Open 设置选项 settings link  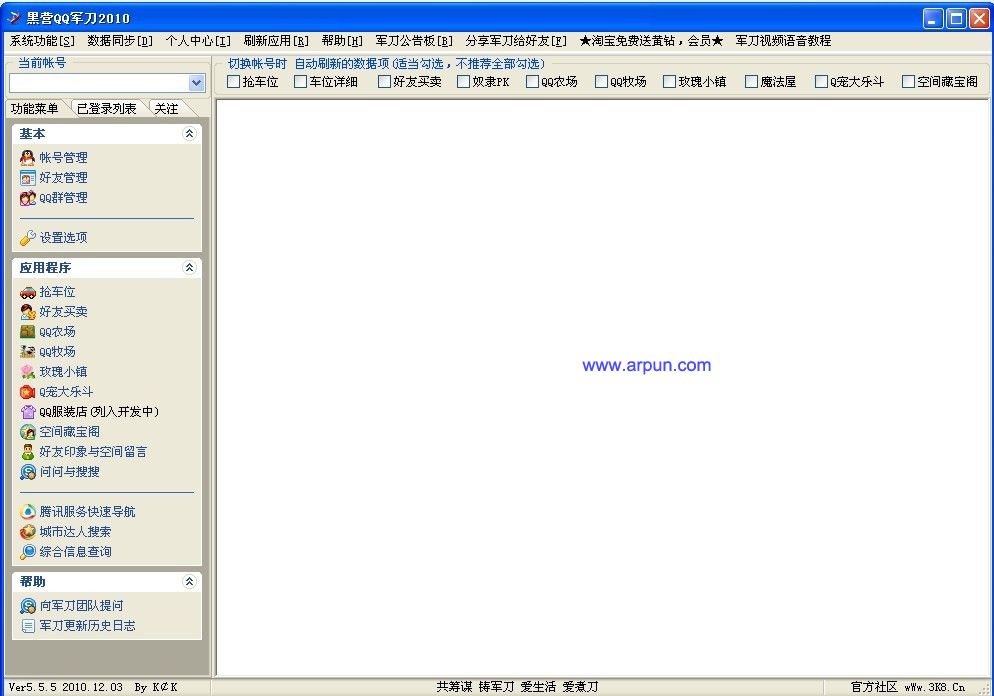[x=63, y=238]
